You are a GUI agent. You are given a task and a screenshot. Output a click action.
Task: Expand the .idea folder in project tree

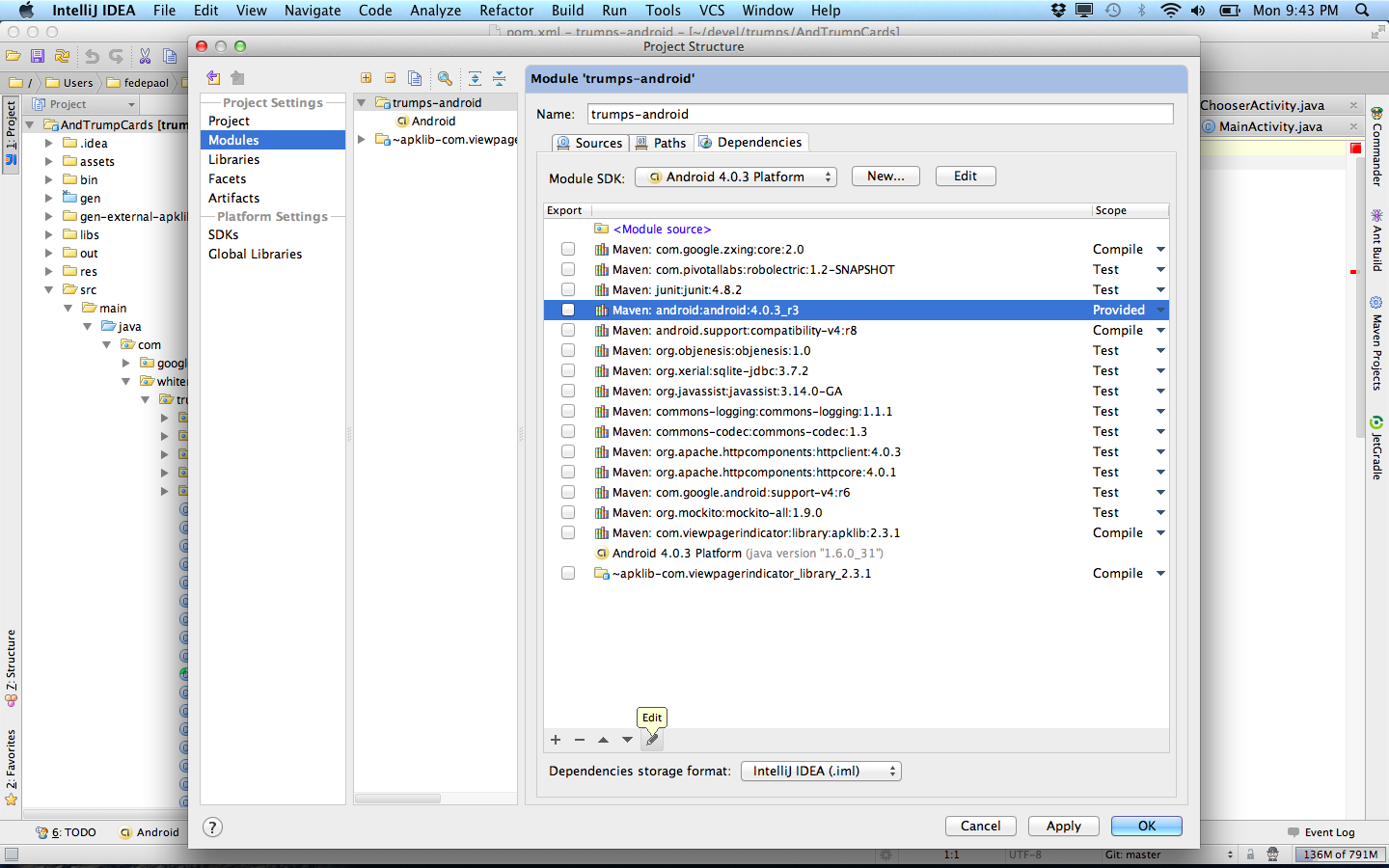pos(48,143)
